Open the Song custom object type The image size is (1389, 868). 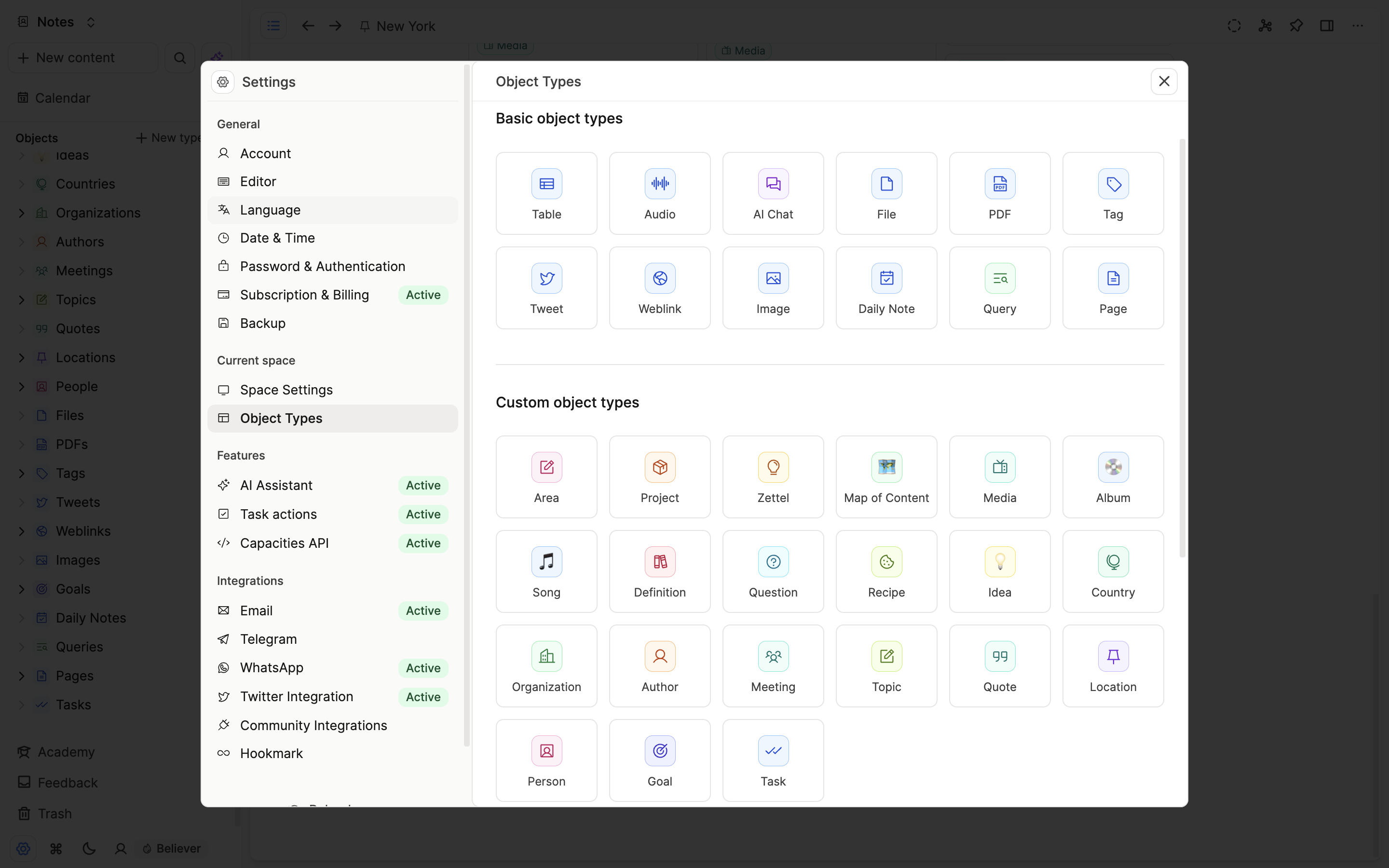[546, 571]
